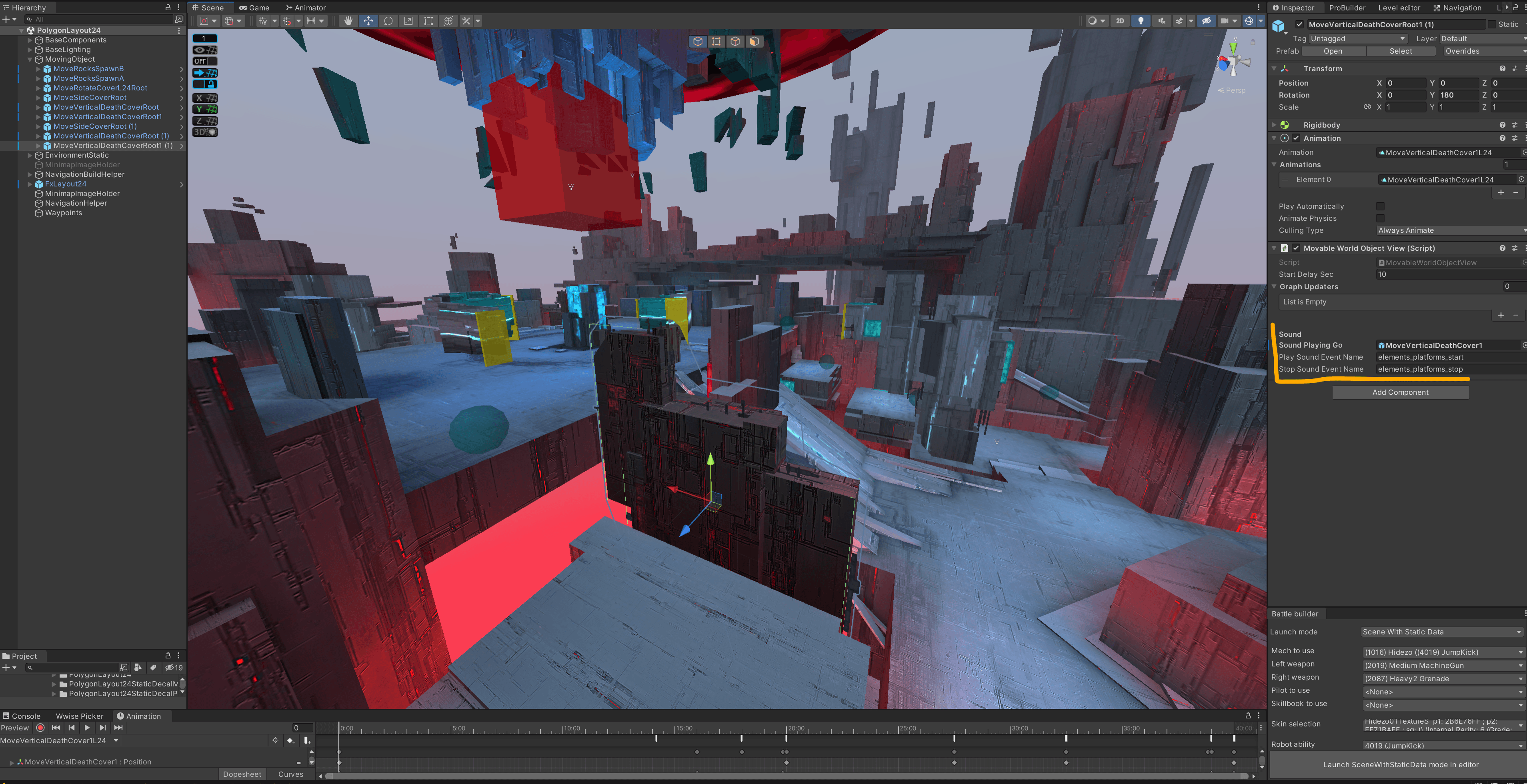
Task: Select ProBuilder Face selection mode
Action: coord(754,42)
